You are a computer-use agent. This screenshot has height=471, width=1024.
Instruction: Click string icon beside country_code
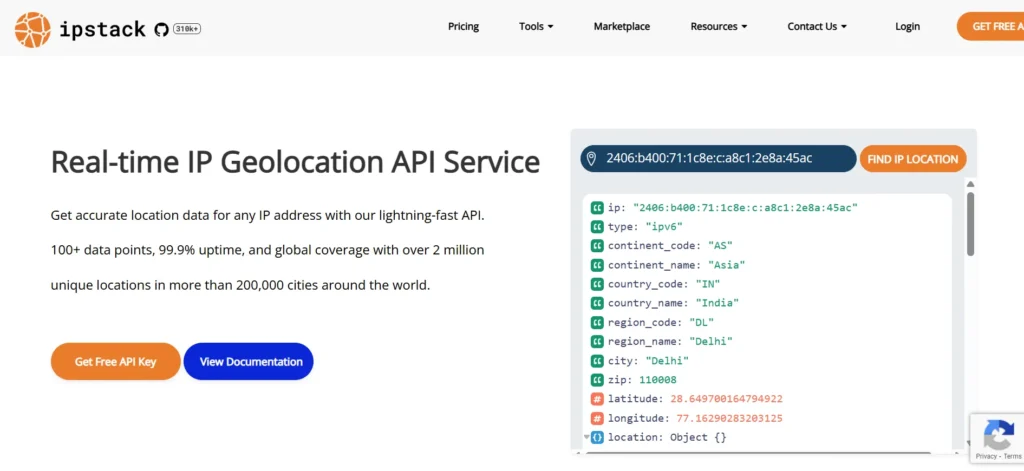597,284
